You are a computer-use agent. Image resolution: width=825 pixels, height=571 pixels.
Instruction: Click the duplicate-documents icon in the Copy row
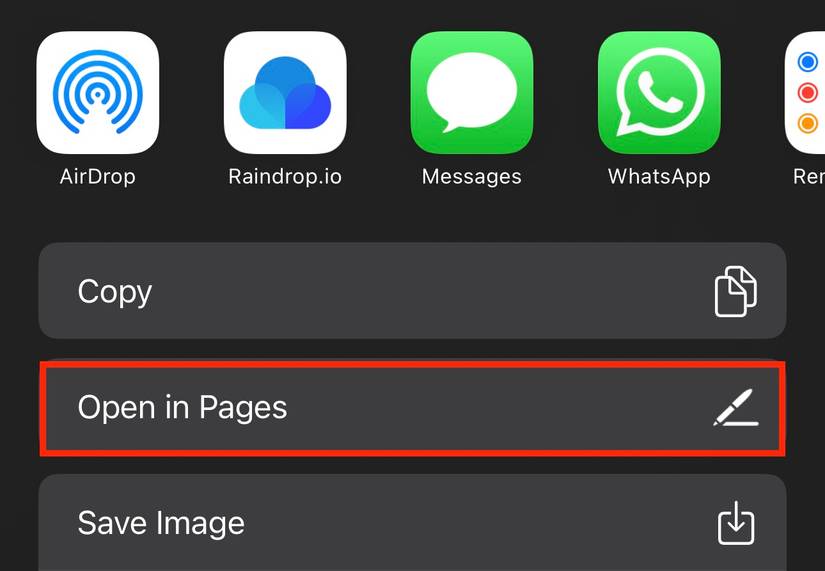(736, 291)
